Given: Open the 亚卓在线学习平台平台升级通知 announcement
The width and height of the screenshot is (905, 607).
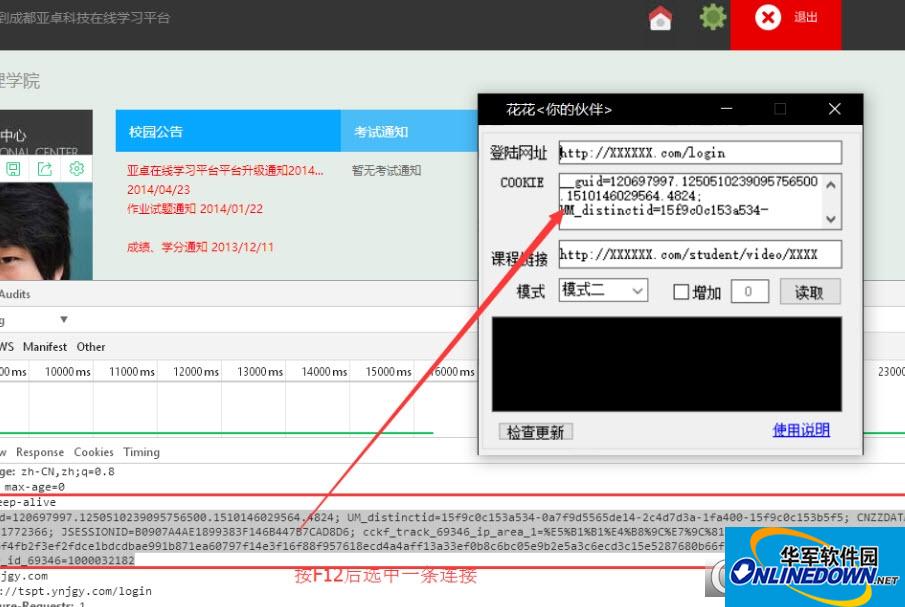Looking at the screenshot, I should click(225, 170).
